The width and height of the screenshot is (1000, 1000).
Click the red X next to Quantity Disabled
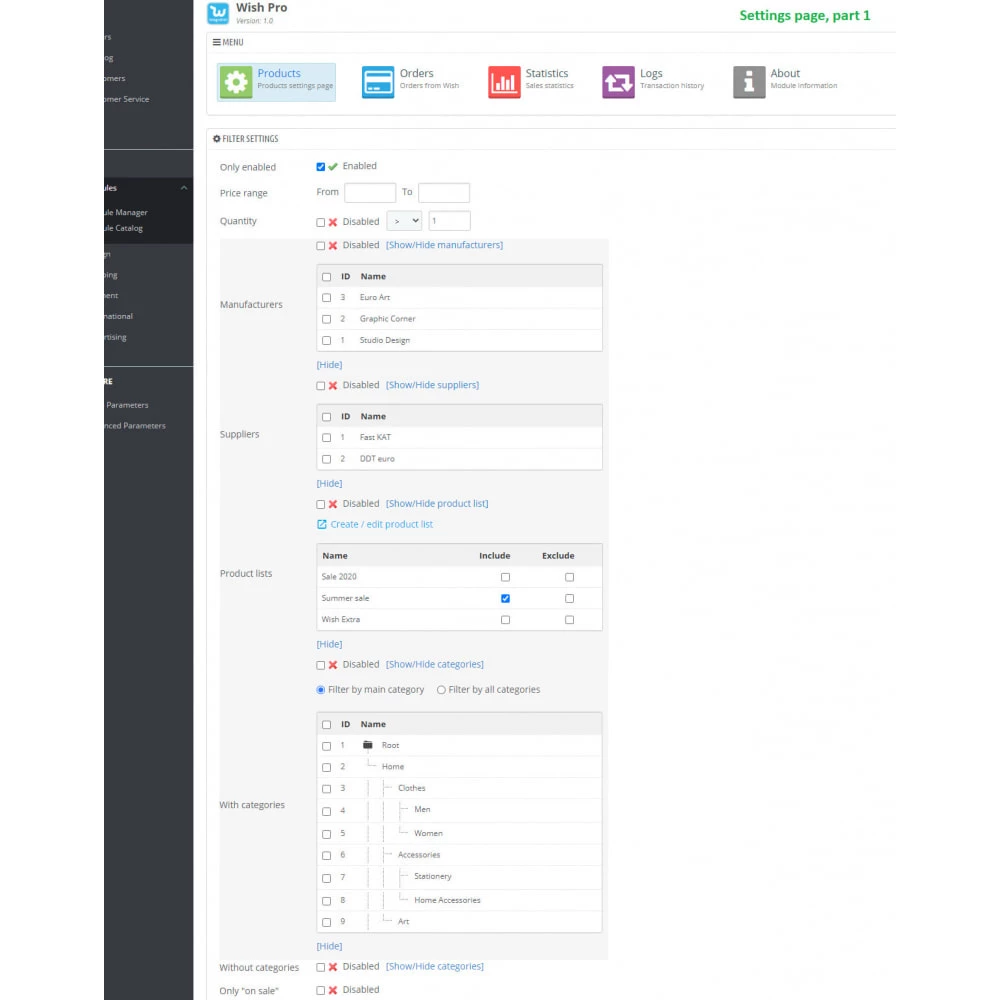click(x=333, y=222)
